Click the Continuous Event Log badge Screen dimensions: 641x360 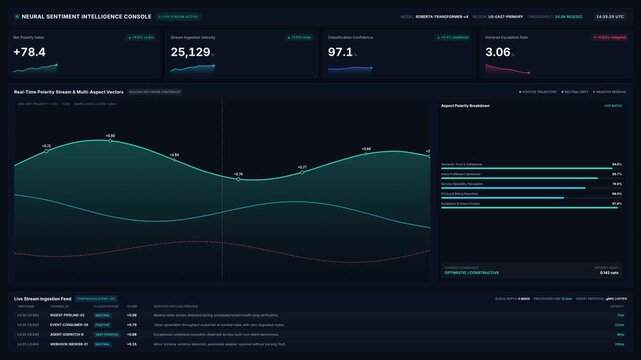(96, 299)
